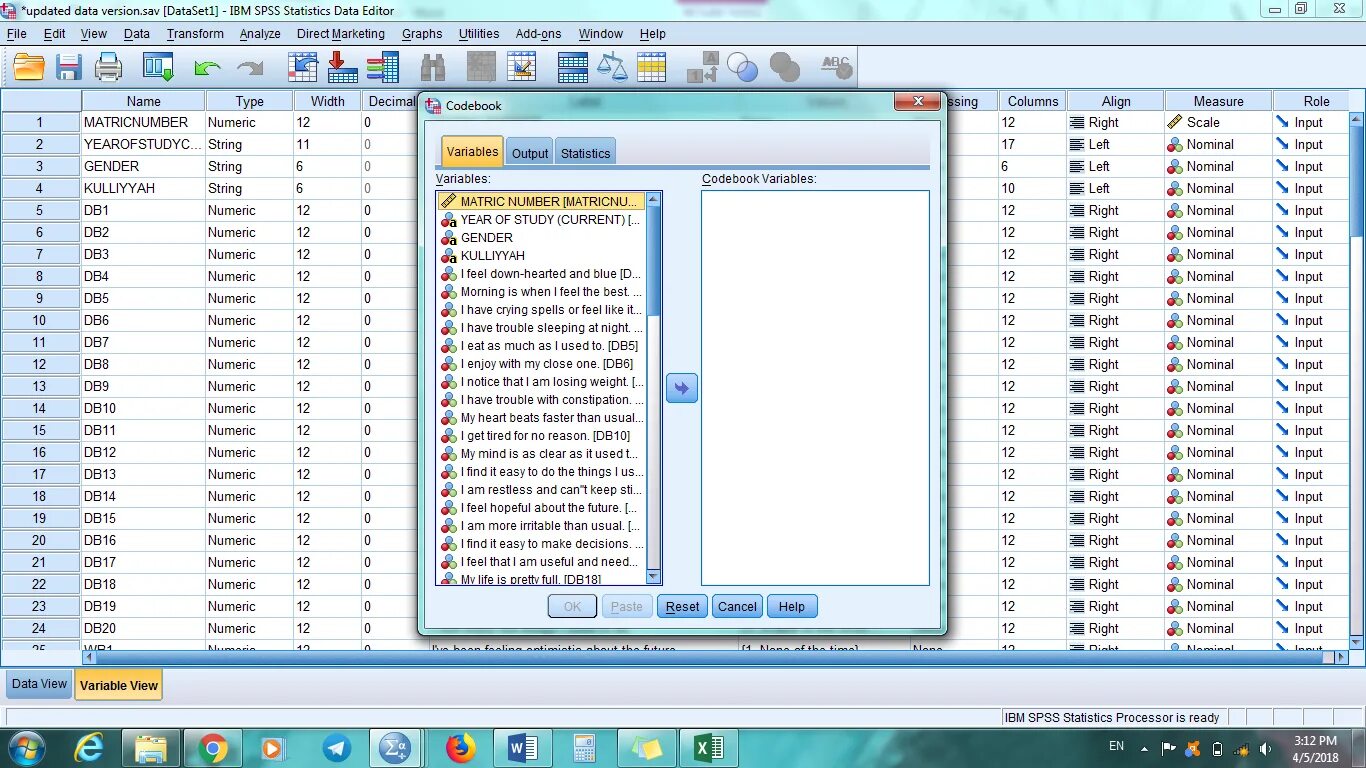The width and height of the screenshot is (1366, 768).
Task: Select 'I eat as much as I used to' variable
Action: (x=542, y=345)
